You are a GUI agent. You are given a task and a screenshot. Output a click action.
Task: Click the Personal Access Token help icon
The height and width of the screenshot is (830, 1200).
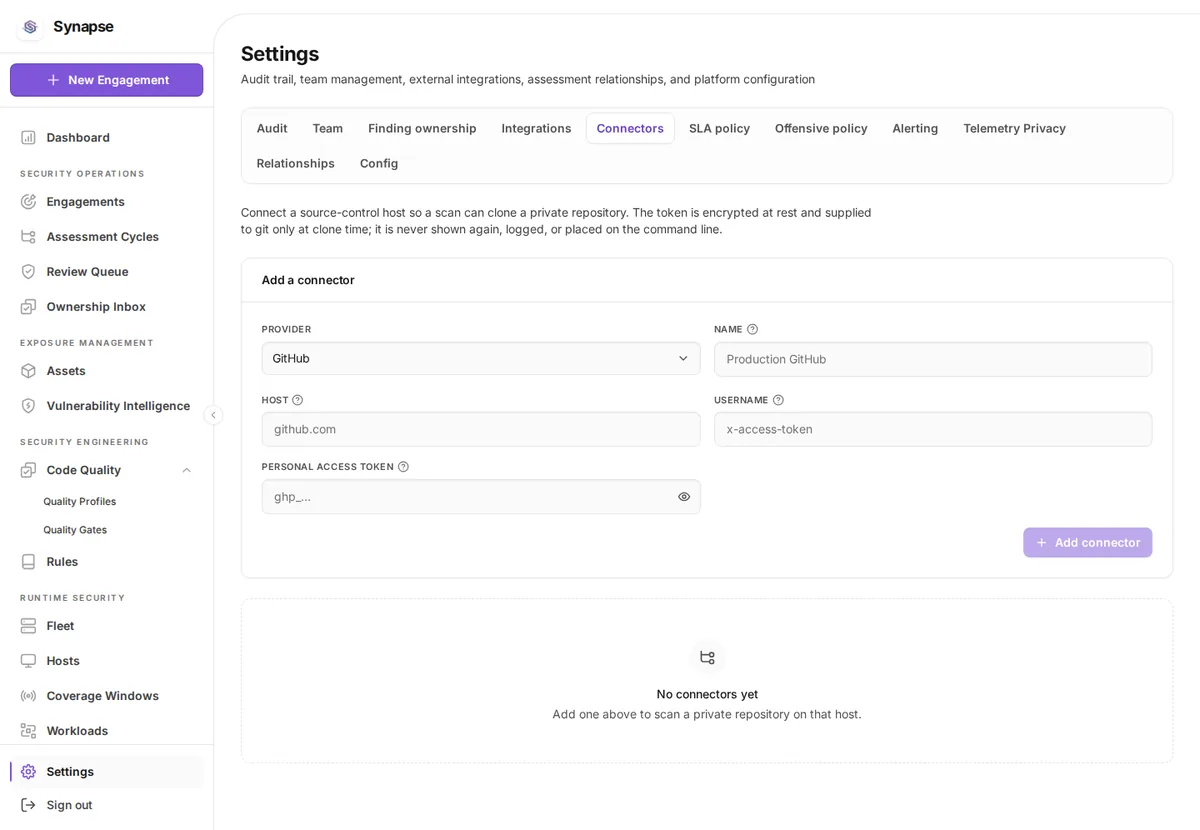[403, 466]
